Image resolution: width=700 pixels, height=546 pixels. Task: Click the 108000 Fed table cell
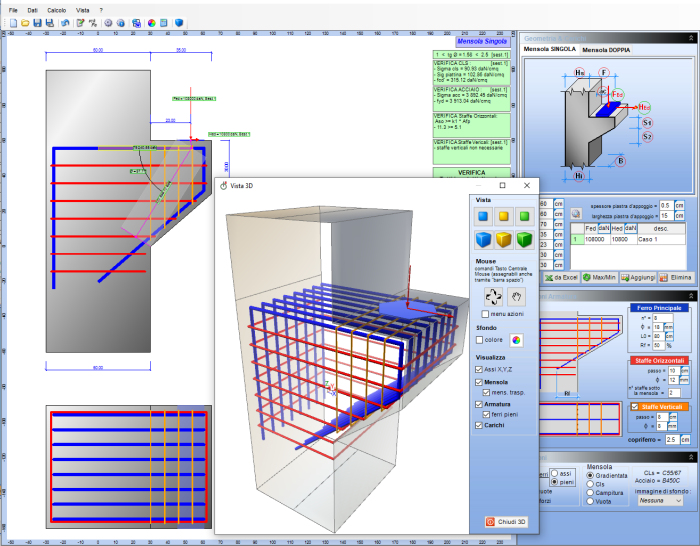click(596, 239)
